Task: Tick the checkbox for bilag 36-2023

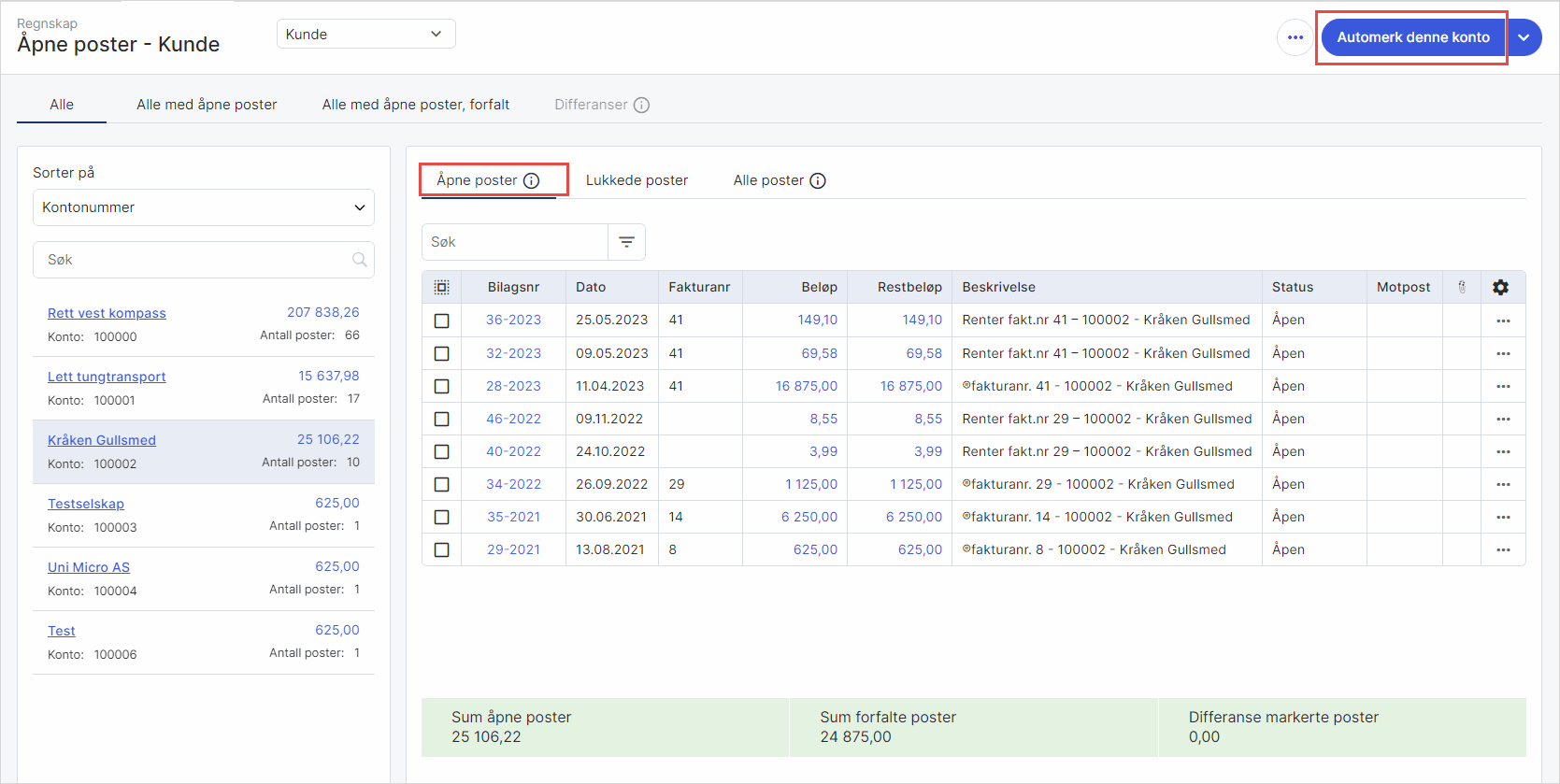Action: (442, 321)
